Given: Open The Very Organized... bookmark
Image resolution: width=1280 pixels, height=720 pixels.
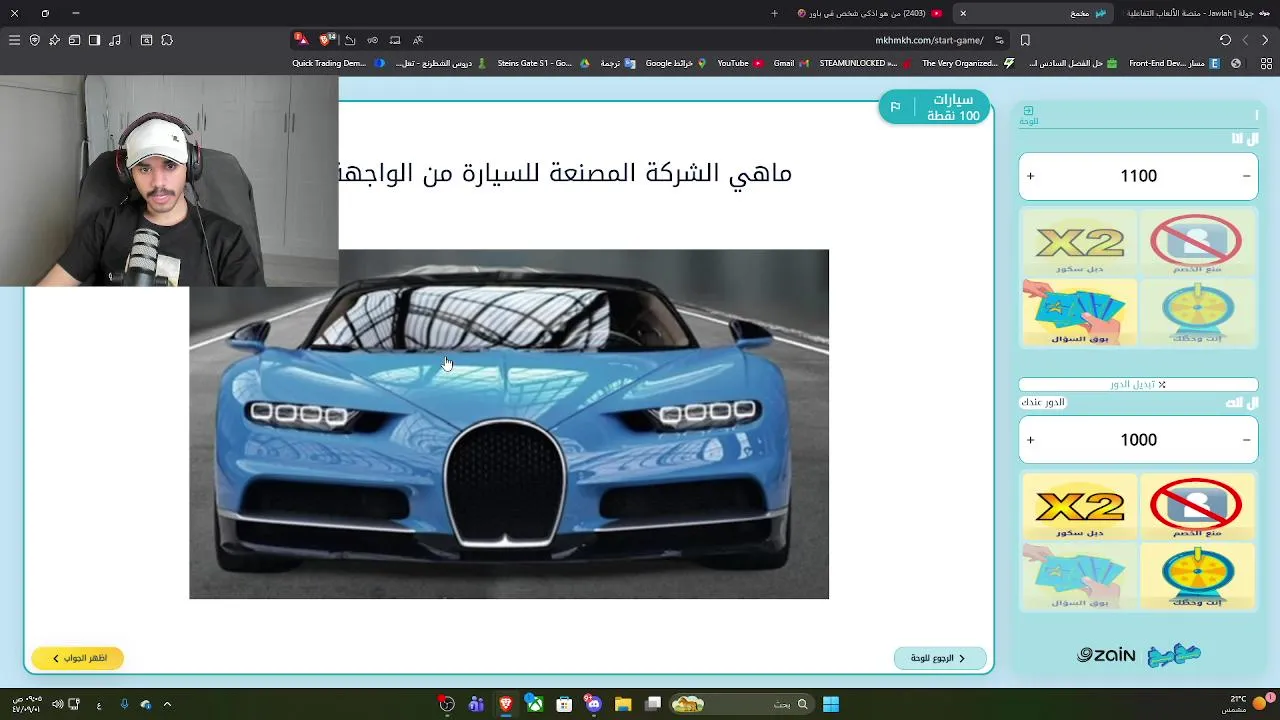Looking at the screenshot, I should pyautogui.click(x=967, y=63).
